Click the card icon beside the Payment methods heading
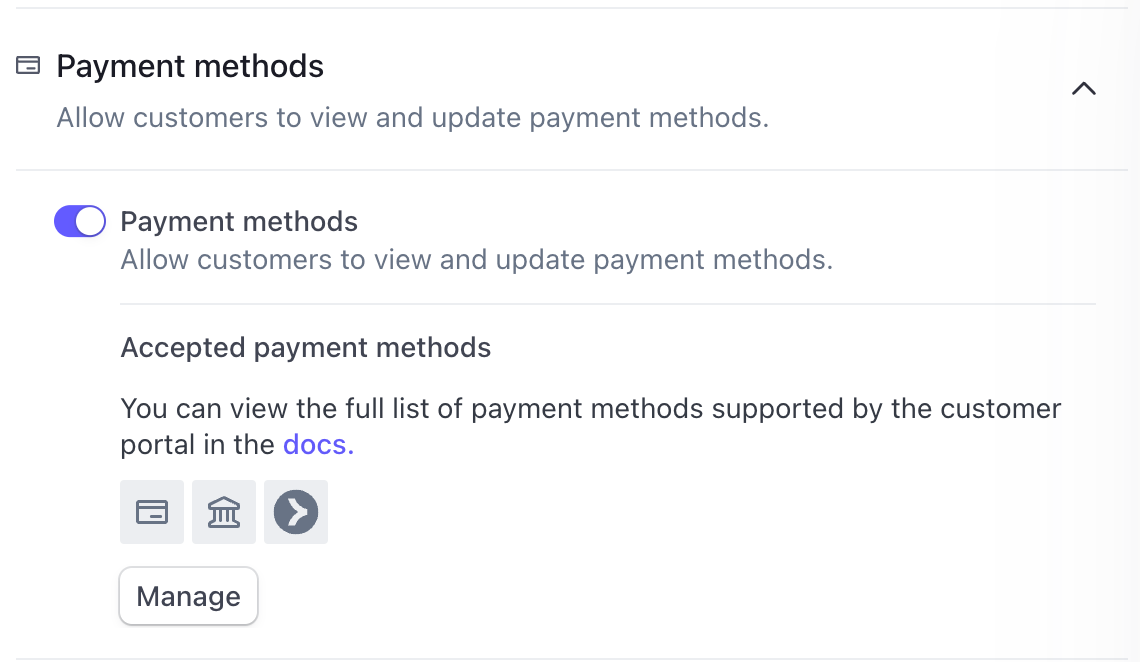This screenshot has height=662, width=1140. point(29,66)
